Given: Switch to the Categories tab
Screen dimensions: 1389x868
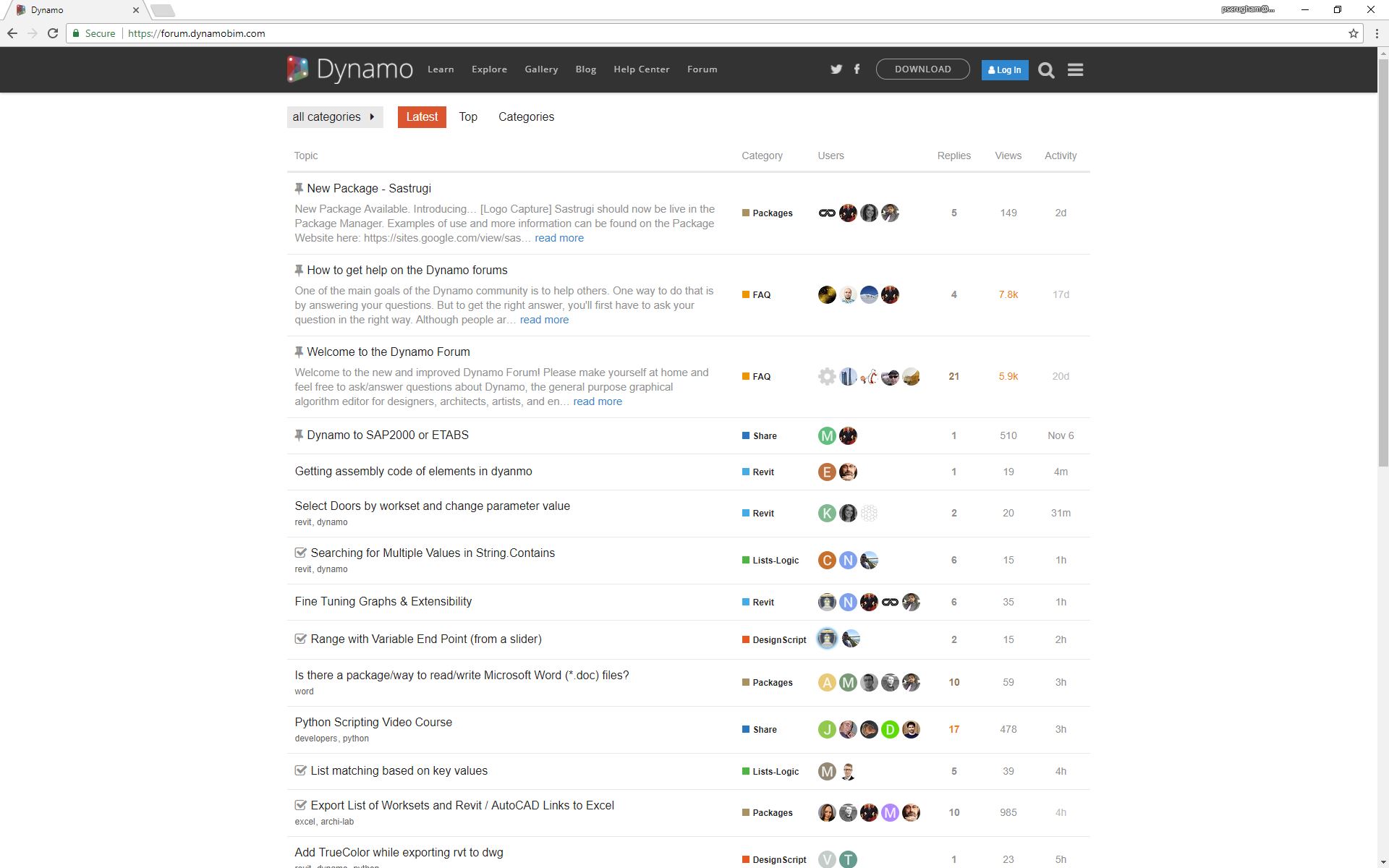Looking at the screenshot, I should tap(526, 116).
